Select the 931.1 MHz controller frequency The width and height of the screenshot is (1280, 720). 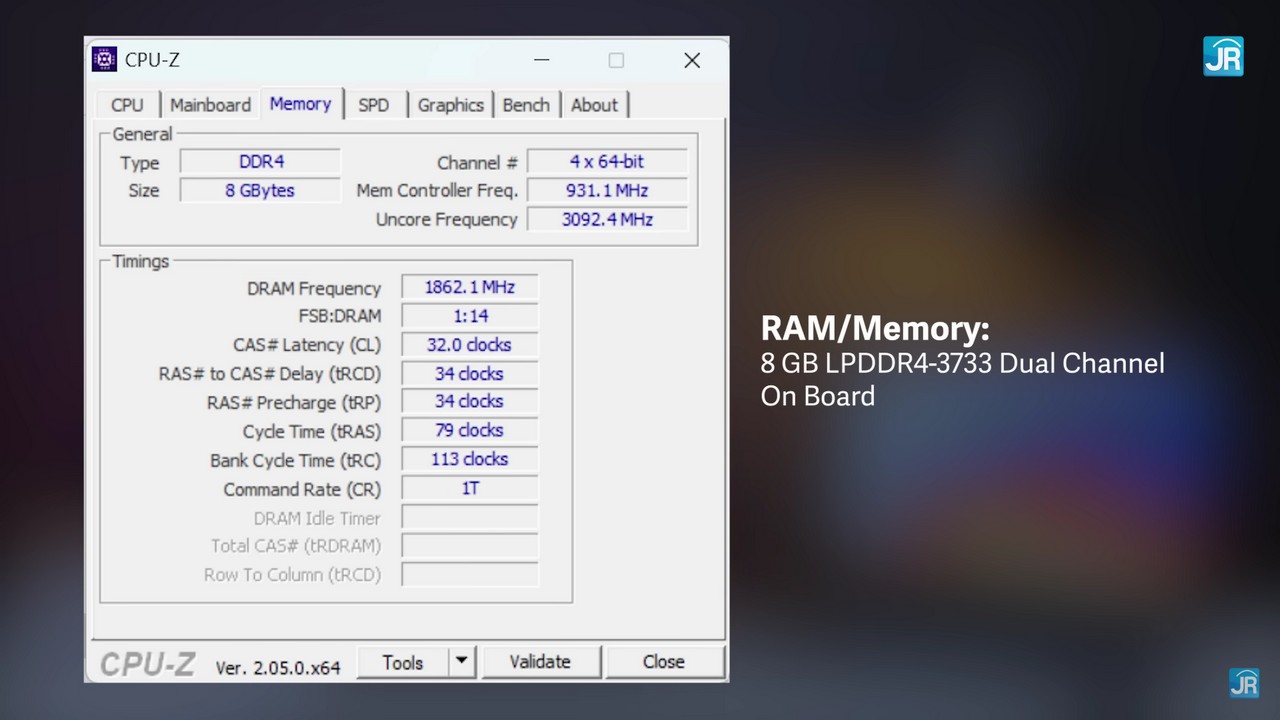607,190
